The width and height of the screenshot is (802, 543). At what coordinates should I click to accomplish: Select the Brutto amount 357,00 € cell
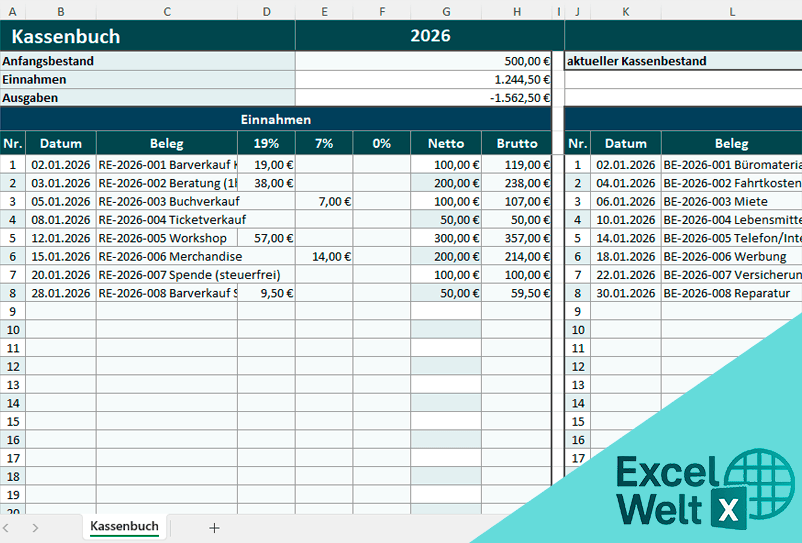(x=516, y=238)
